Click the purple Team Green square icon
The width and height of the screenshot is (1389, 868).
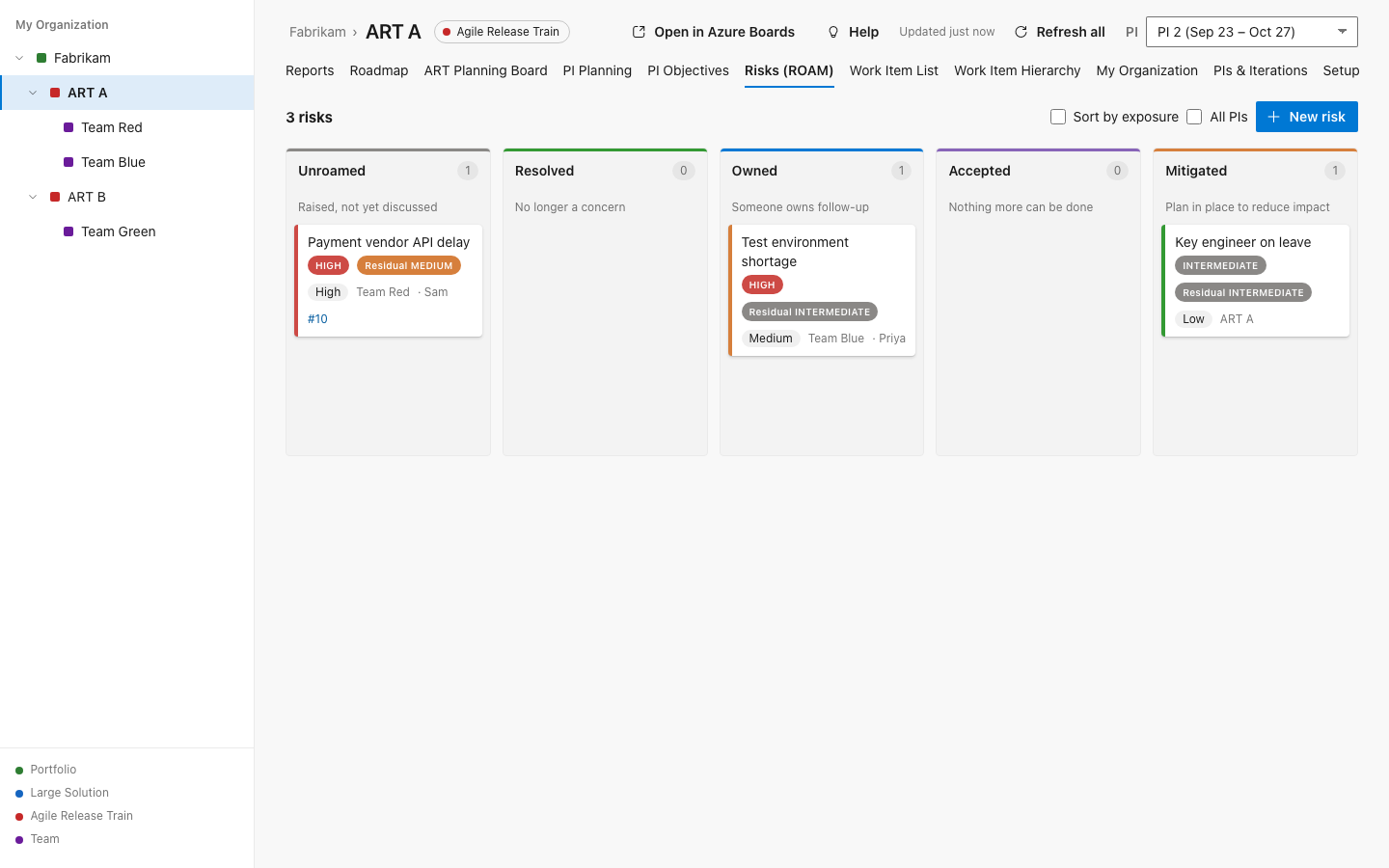pyautogui.click(x=68, y=231)
